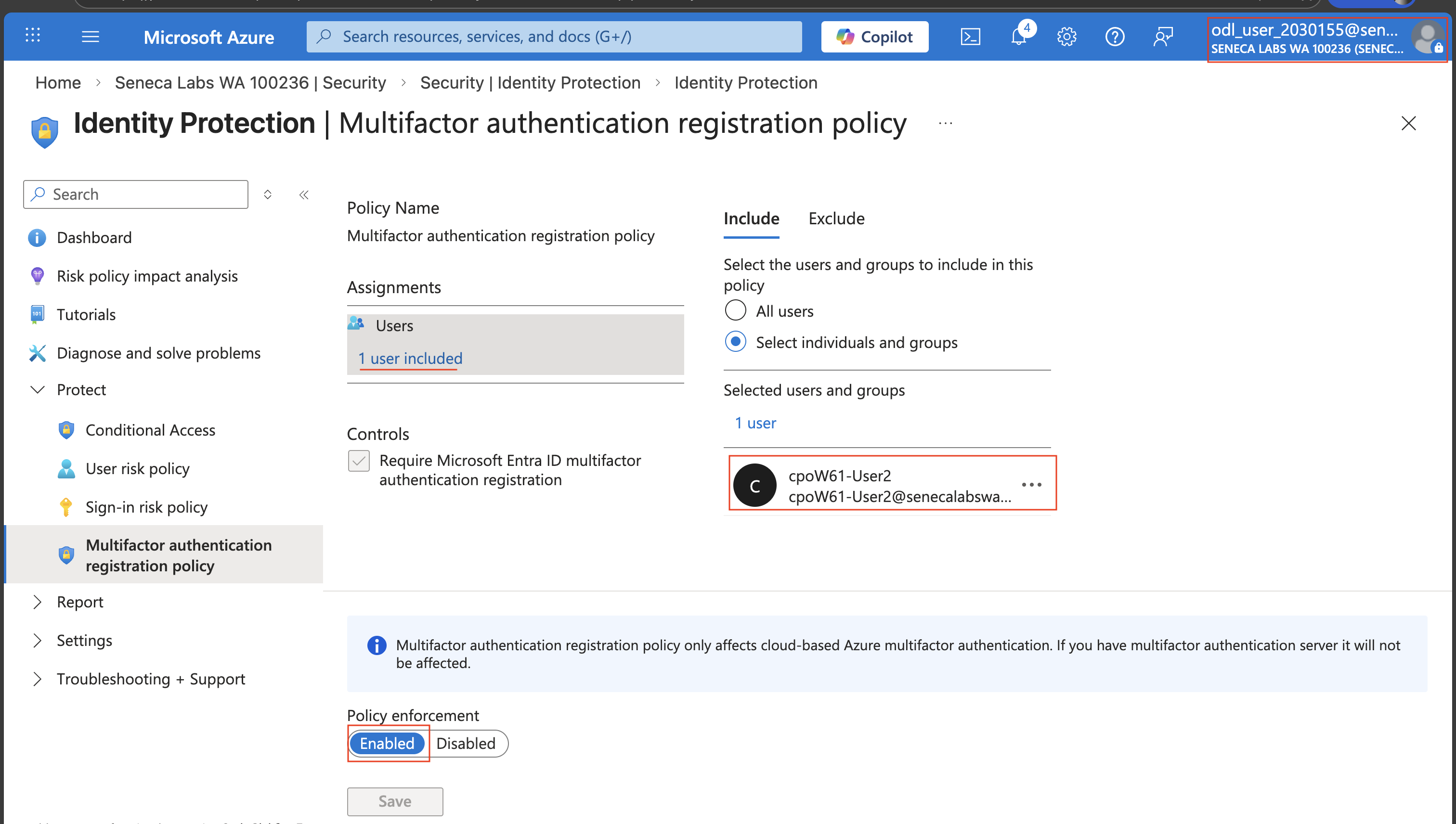Click the Microsoft Azure home title

point(209,38)
